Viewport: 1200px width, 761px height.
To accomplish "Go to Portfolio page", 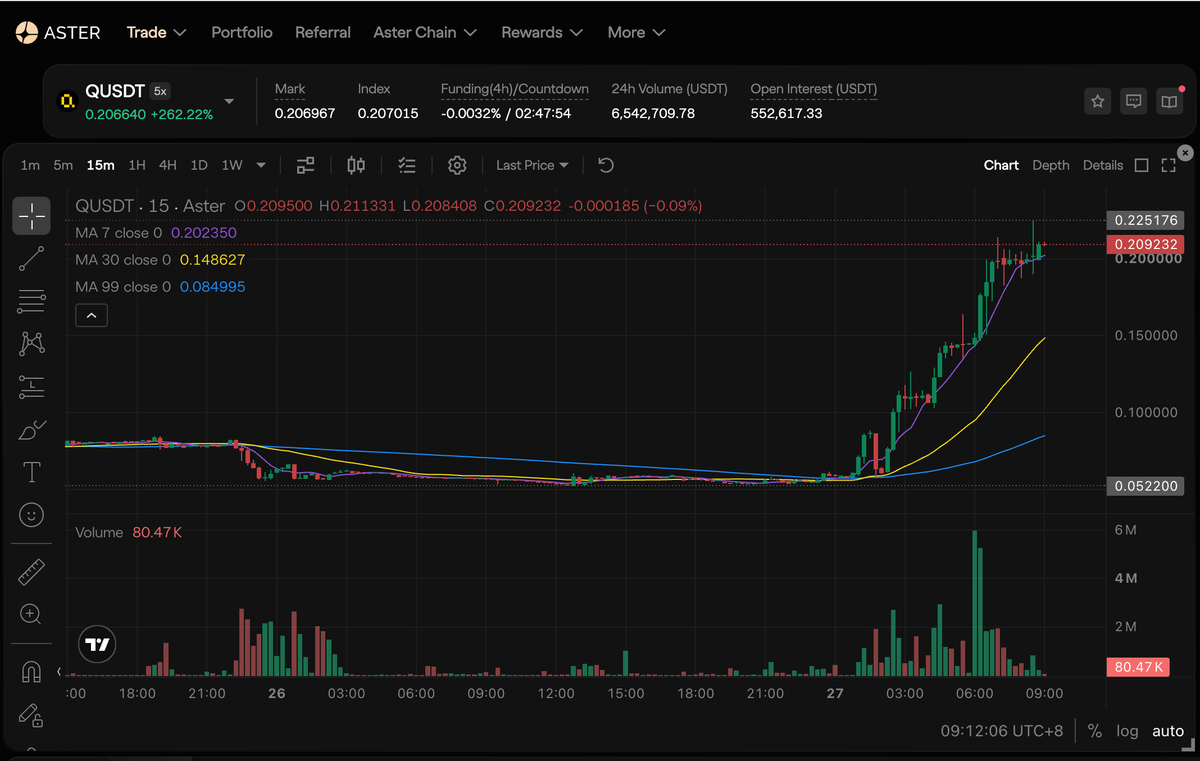I will pos(242,32).
